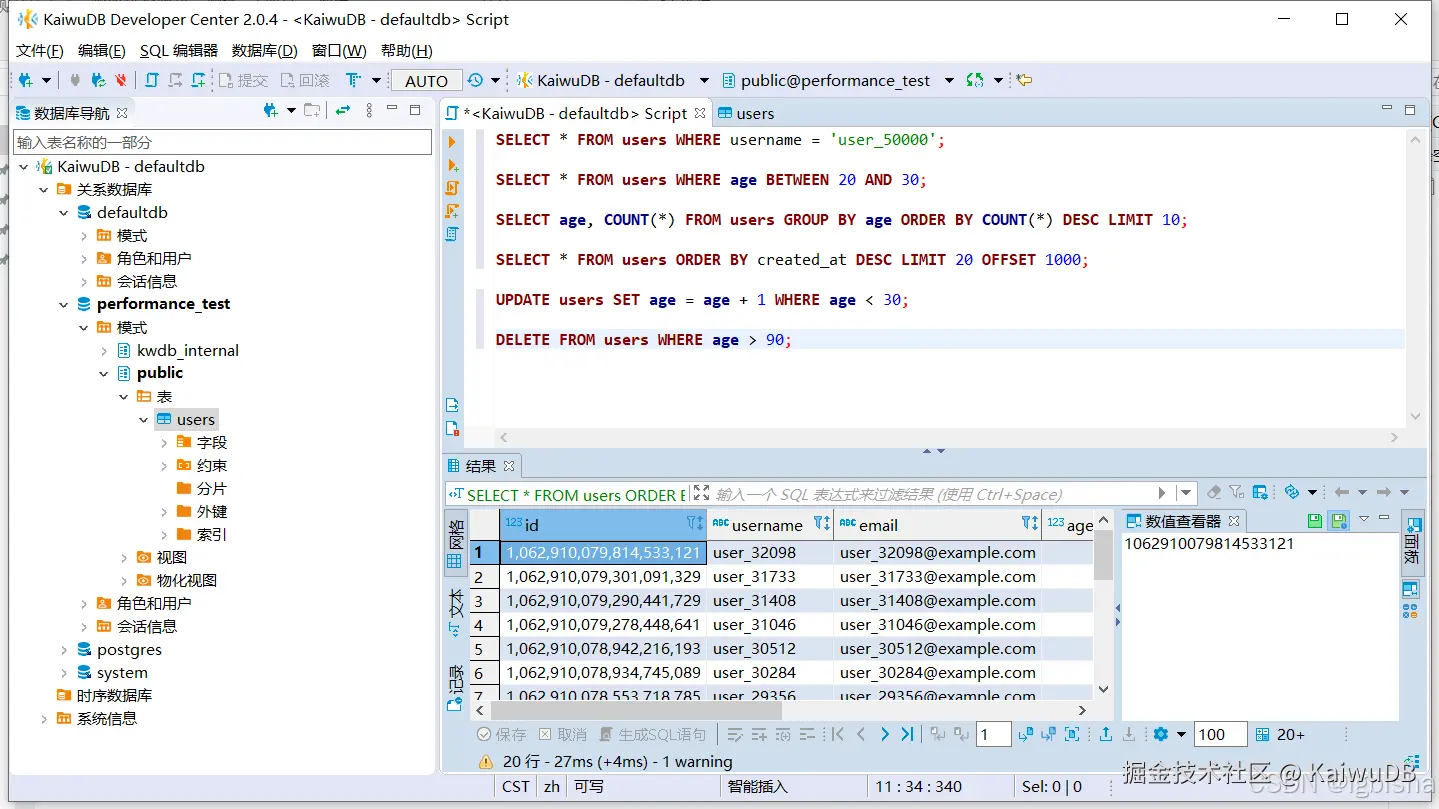Click the 回滚 rollback button

coord(305,80)
